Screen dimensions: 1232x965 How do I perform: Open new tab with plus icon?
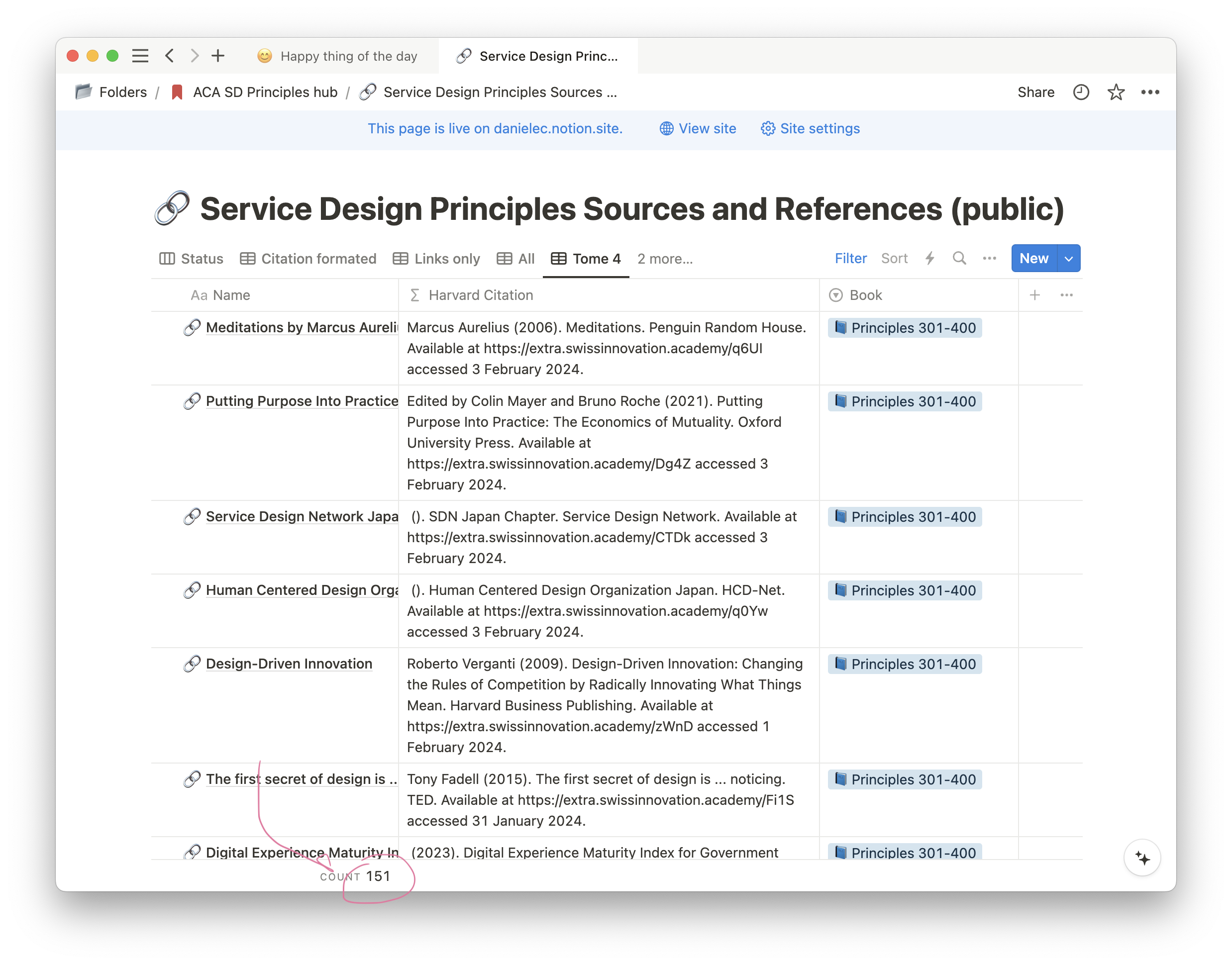pyautogui.click(x=217, y=56)
